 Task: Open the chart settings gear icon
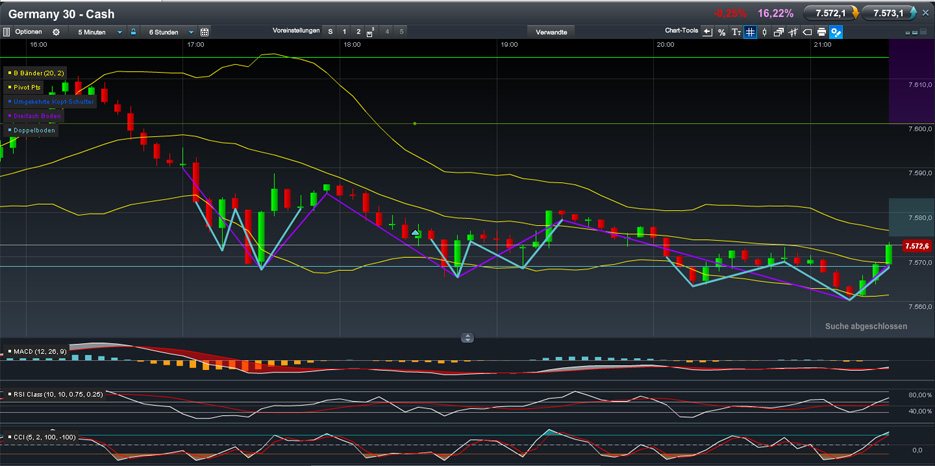(x=56, y=32)
